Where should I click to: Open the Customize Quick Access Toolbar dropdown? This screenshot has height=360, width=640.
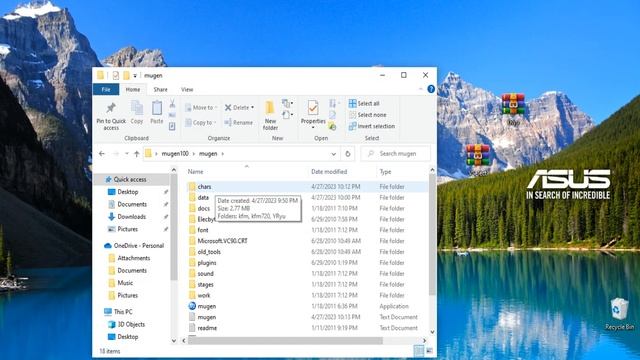pos(135,76)
